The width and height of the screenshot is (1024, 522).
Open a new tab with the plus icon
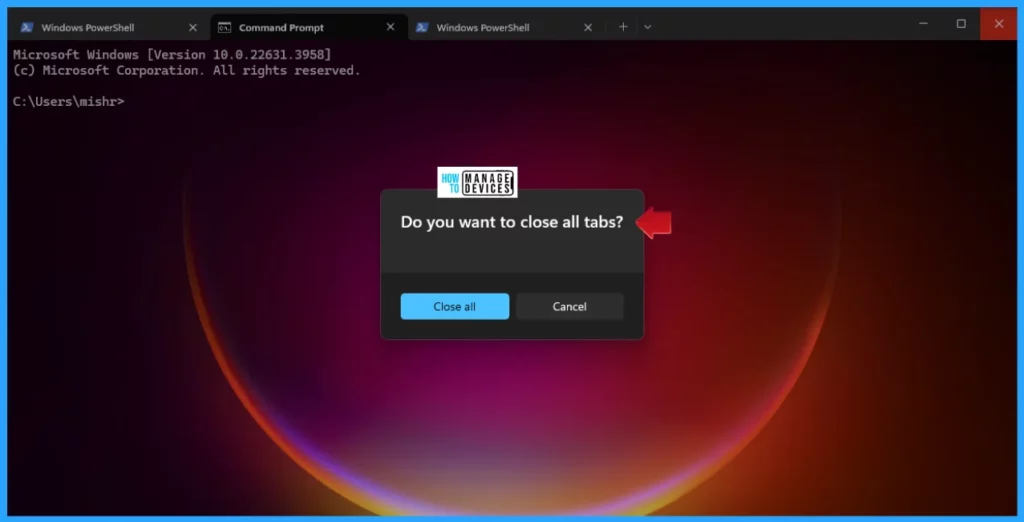[x=623, y=27]
